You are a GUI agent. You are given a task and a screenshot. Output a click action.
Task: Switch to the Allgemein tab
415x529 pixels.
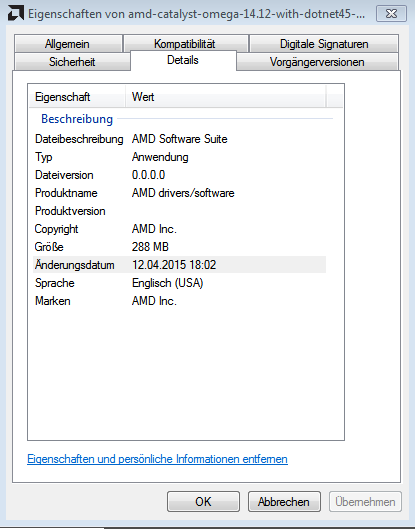[x=68, y=44]
